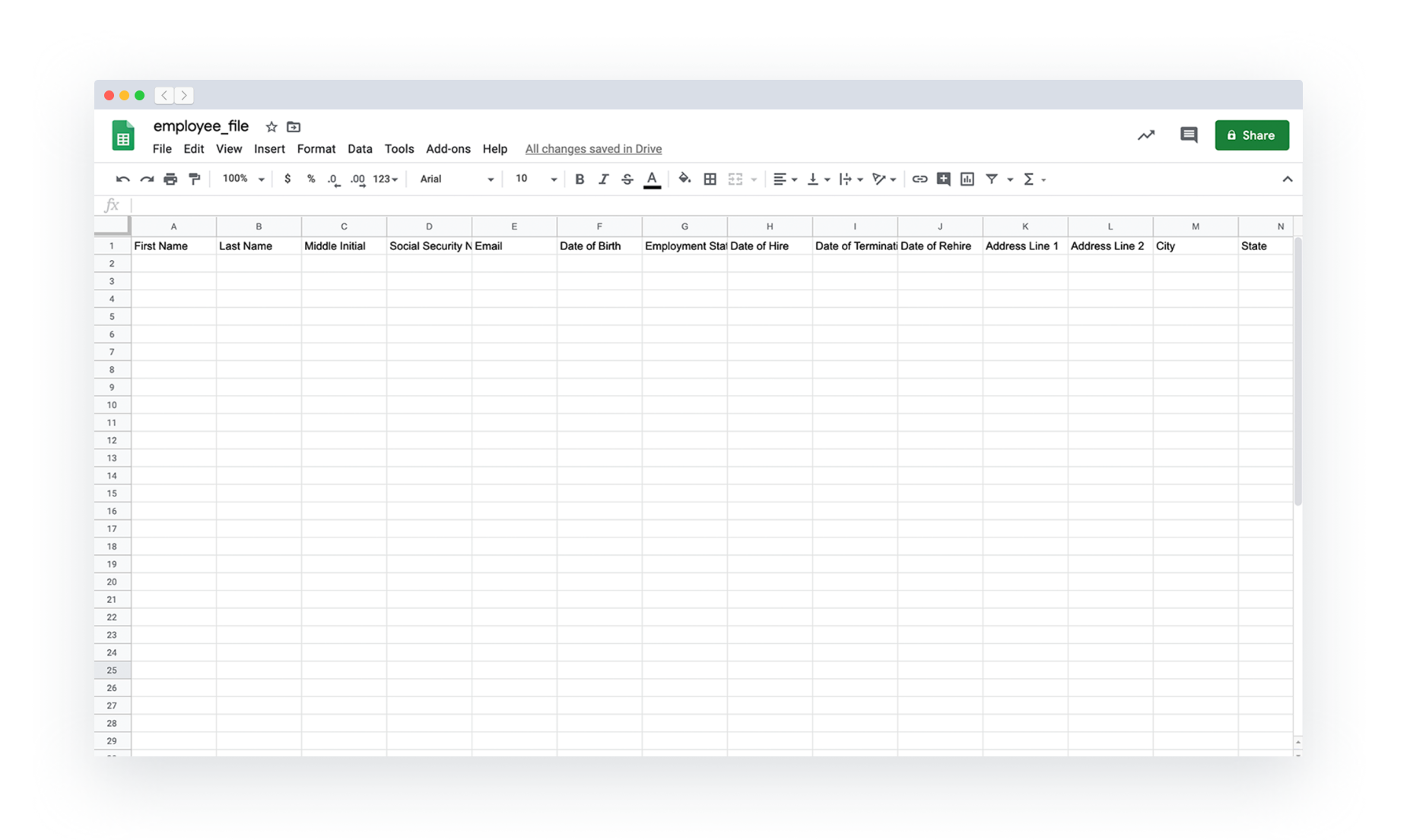The image size is (1407, 840).
Task: Click the Insert comment toolbar icon
Action: [943, 179]
